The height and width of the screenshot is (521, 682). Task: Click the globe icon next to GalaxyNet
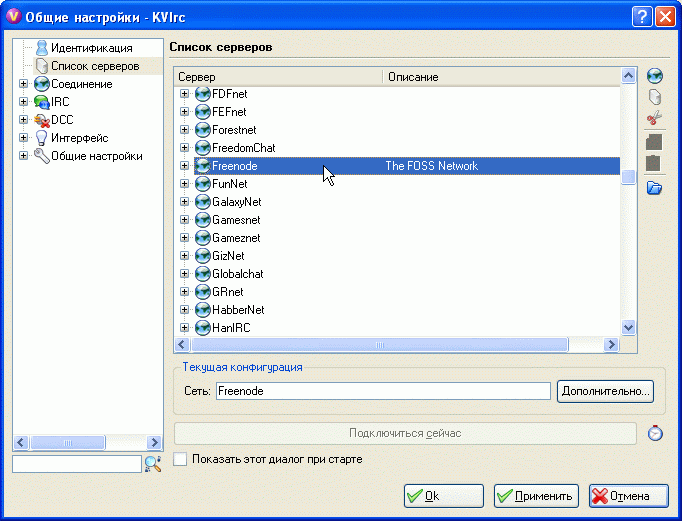click(203, 202)
